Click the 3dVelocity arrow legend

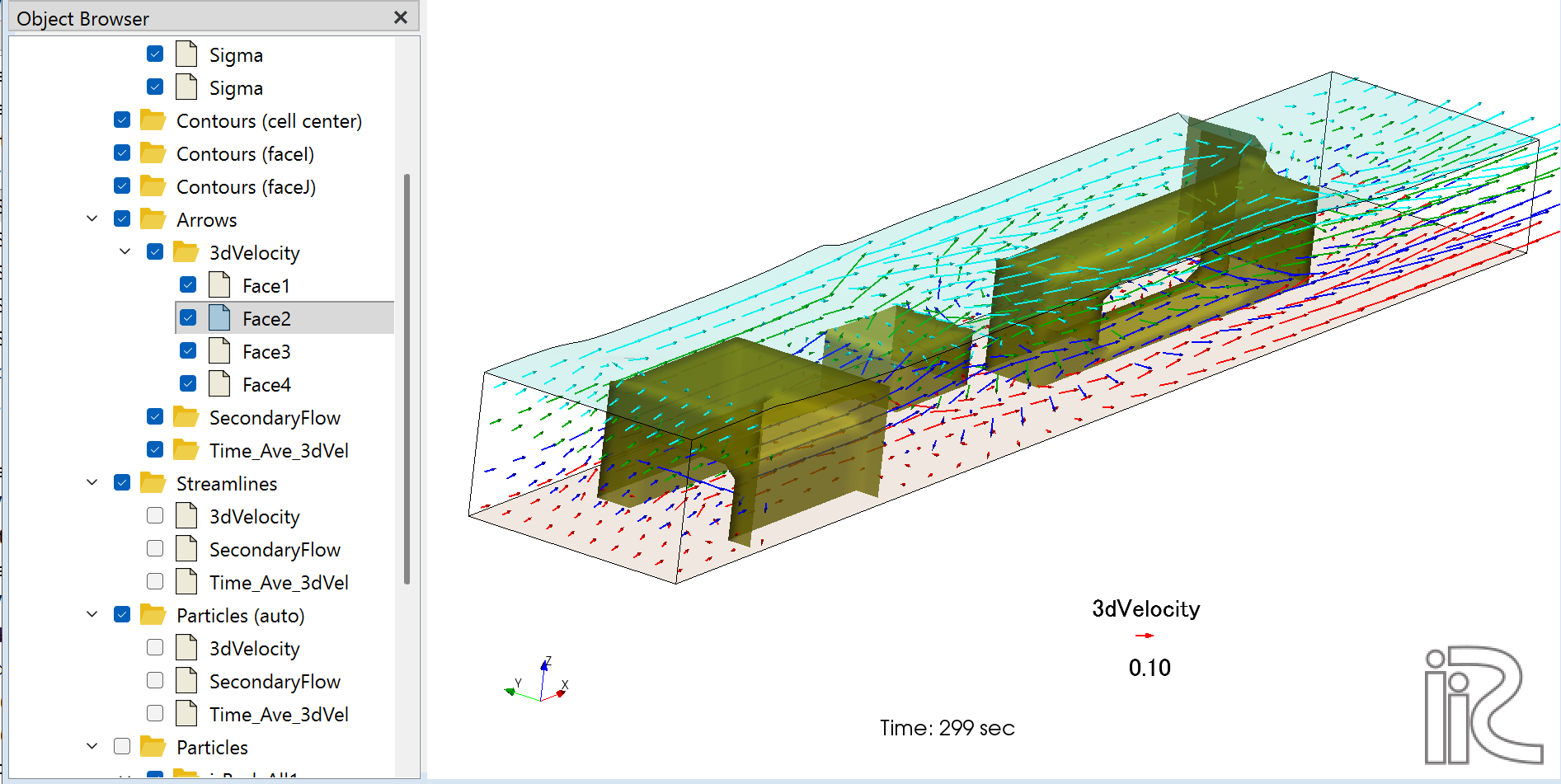pos(1145,637)
